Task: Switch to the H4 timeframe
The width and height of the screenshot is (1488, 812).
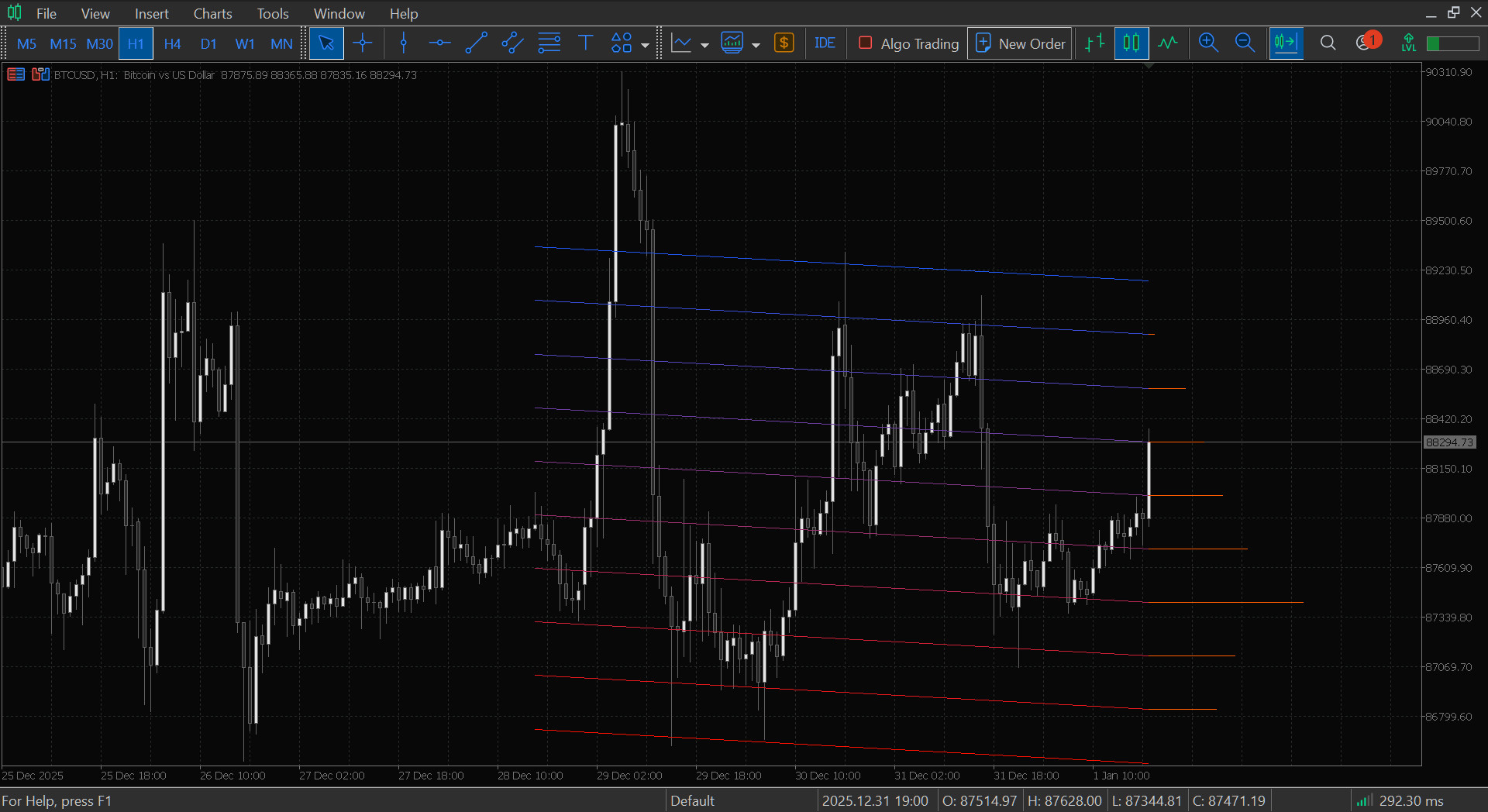Action: click(x=172, y=43)
